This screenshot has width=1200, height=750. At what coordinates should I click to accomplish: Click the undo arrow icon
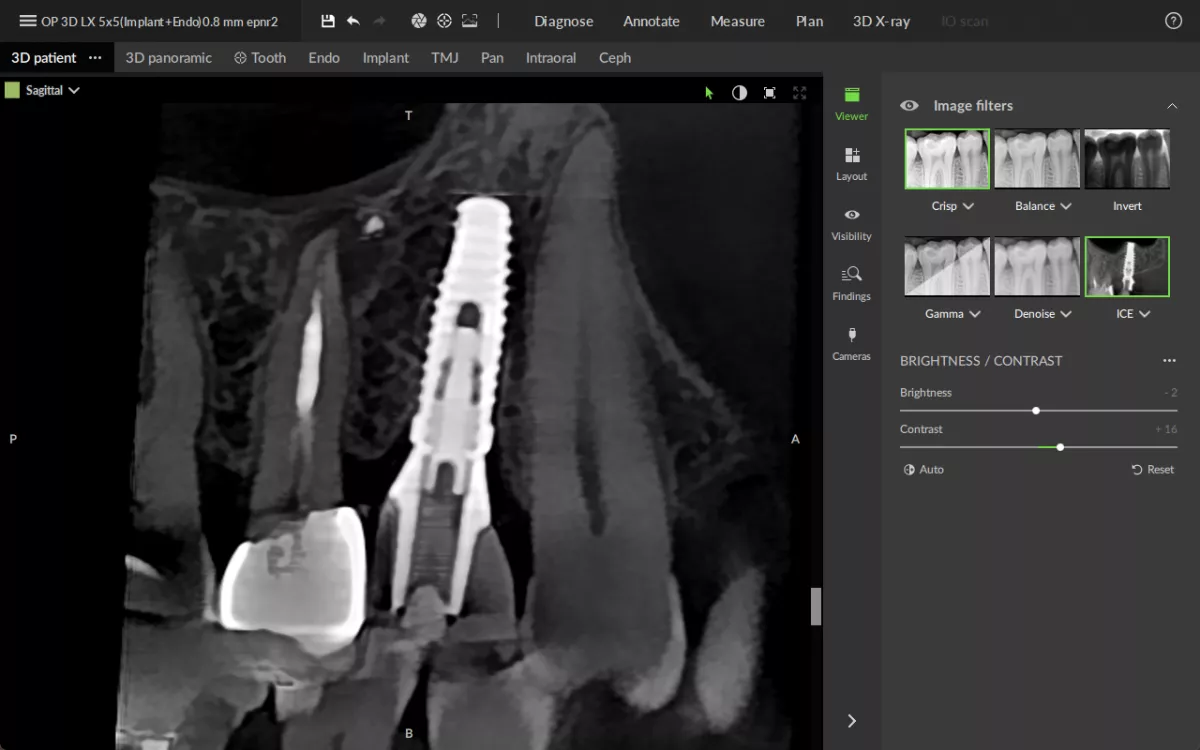353,21
